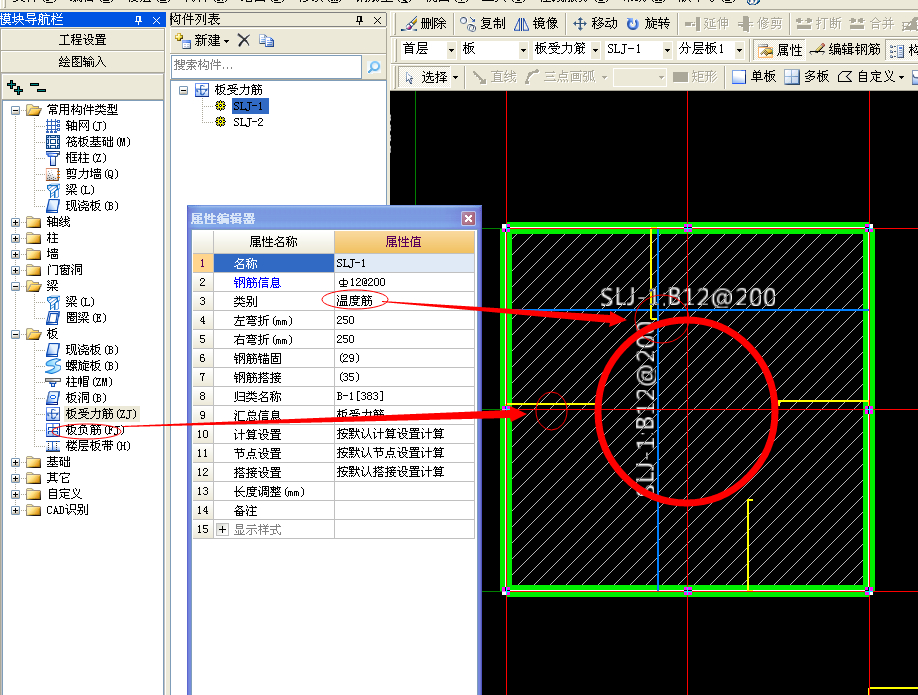This screenshot has height=695, width=918.
Task: Click the 类别 value 温度筋 cell
Action: (x=405, y=301)
